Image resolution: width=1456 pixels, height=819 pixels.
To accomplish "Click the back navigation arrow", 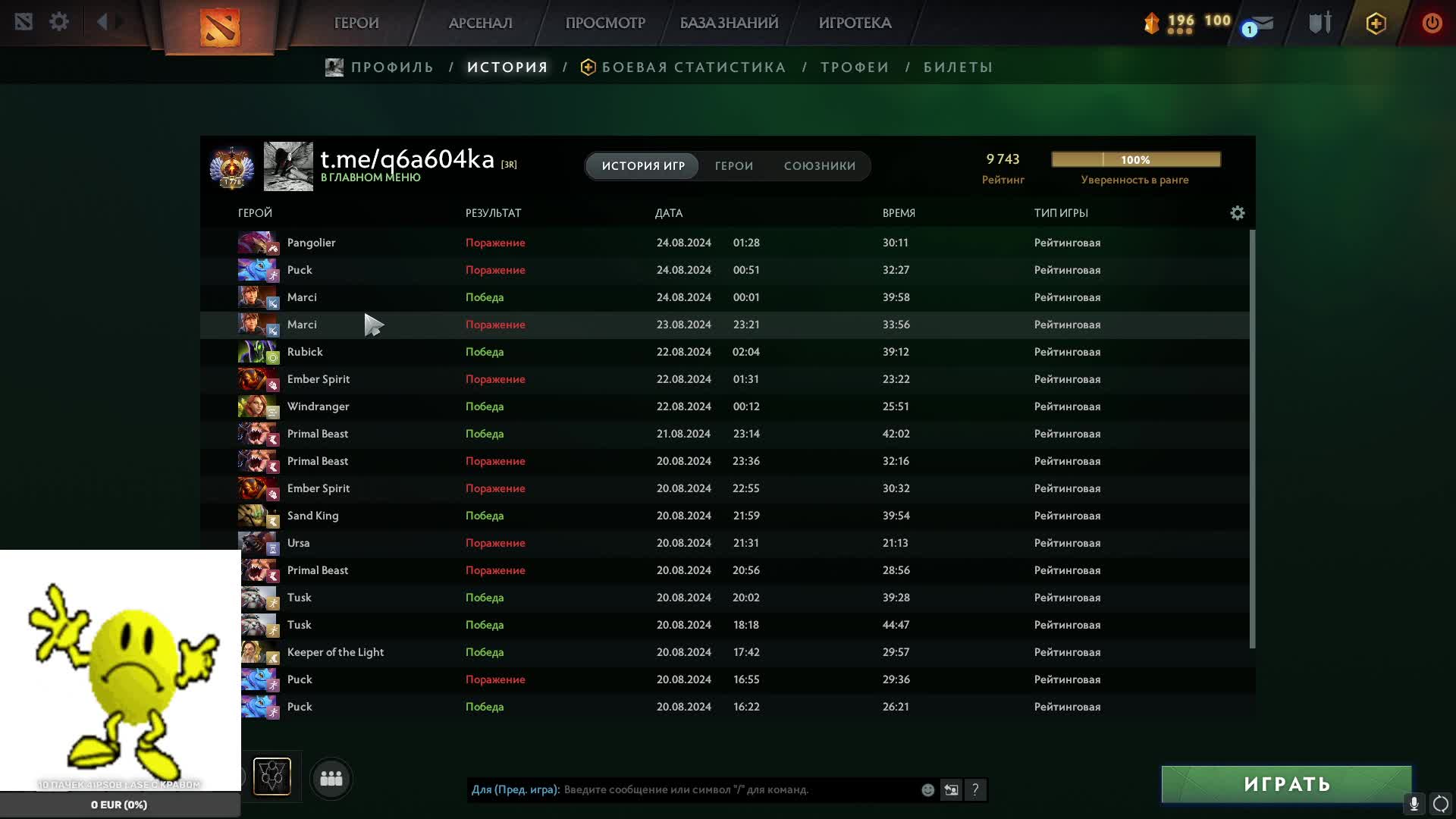I will pyautogui.click(x=102, y=21).
